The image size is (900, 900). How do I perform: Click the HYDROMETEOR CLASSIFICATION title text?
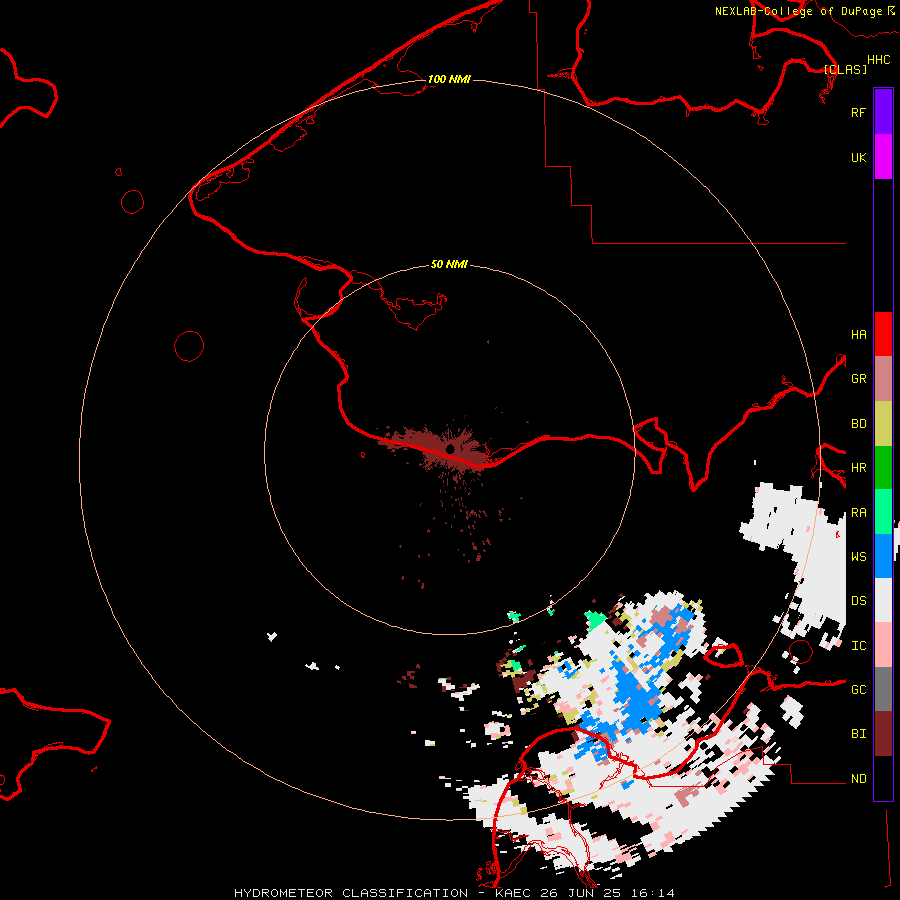pos(351,893)
